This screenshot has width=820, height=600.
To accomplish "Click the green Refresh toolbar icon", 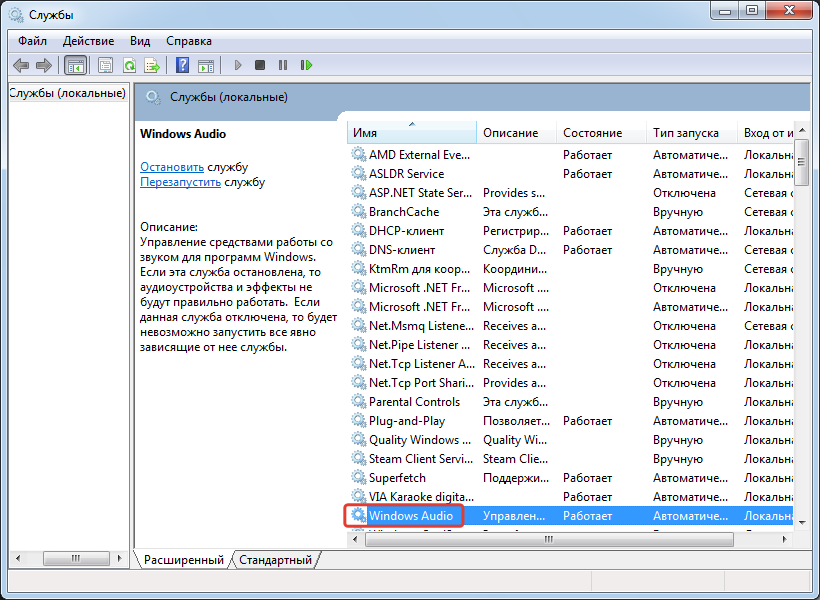I will (129, 65).
